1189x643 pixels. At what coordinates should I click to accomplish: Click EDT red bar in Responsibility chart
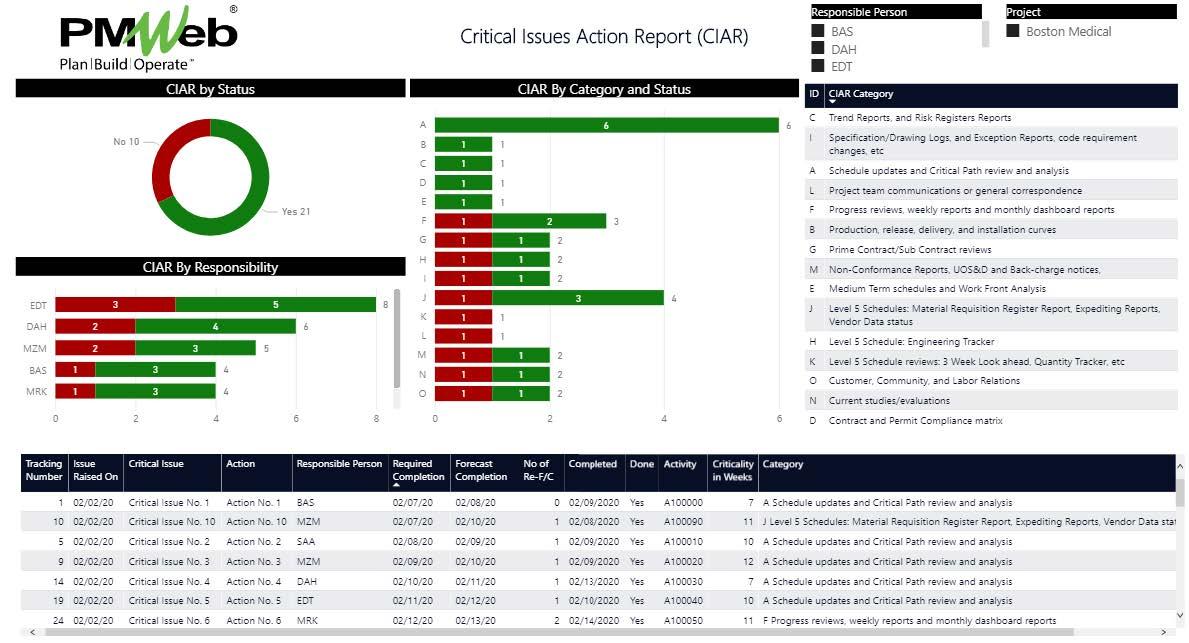115,304
